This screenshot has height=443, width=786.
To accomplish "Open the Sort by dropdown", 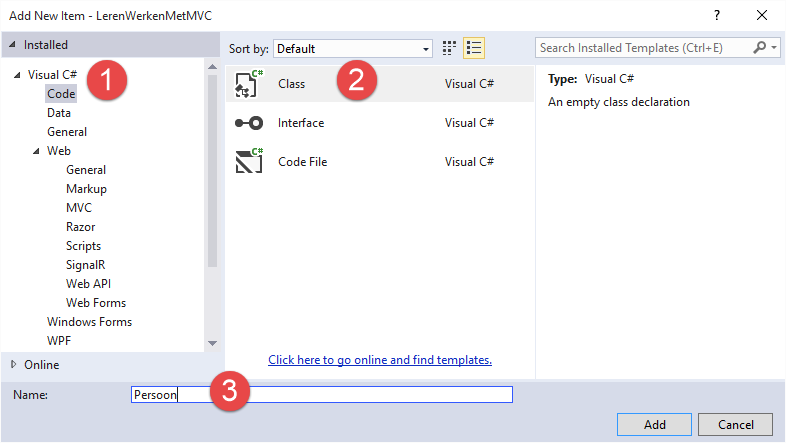I will coord(353,48).
